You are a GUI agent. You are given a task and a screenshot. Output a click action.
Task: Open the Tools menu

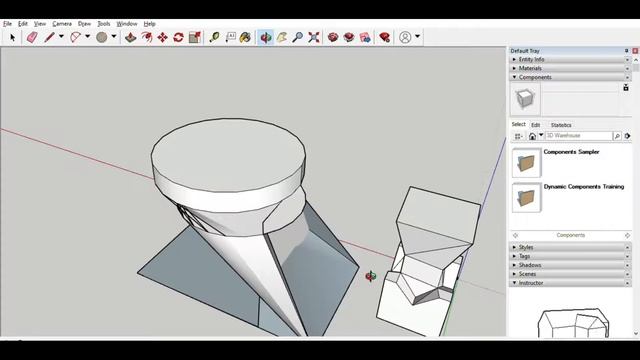tap(104, 24)
